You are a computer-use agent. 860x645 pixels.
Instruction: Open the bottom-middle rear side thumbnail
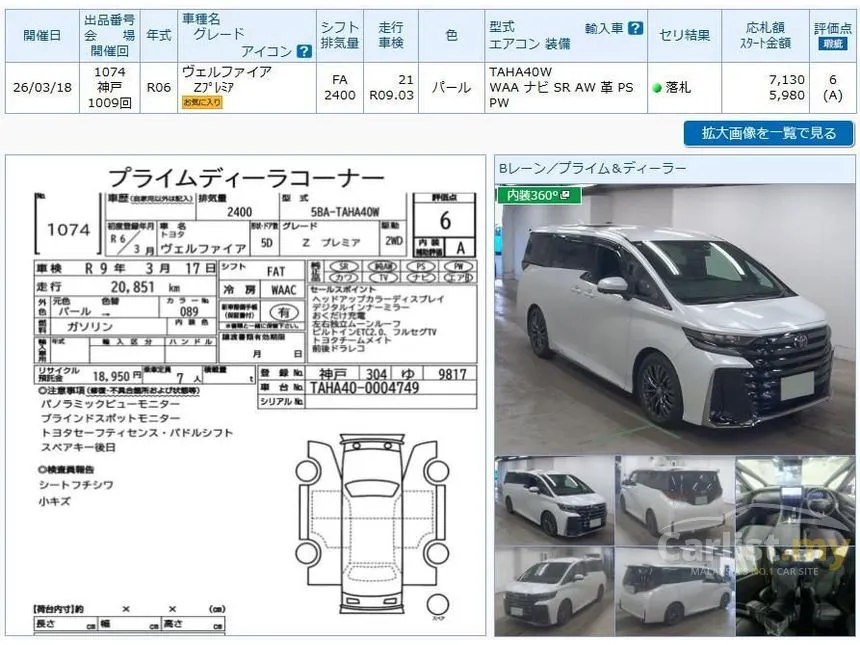(x=675, y=591)
